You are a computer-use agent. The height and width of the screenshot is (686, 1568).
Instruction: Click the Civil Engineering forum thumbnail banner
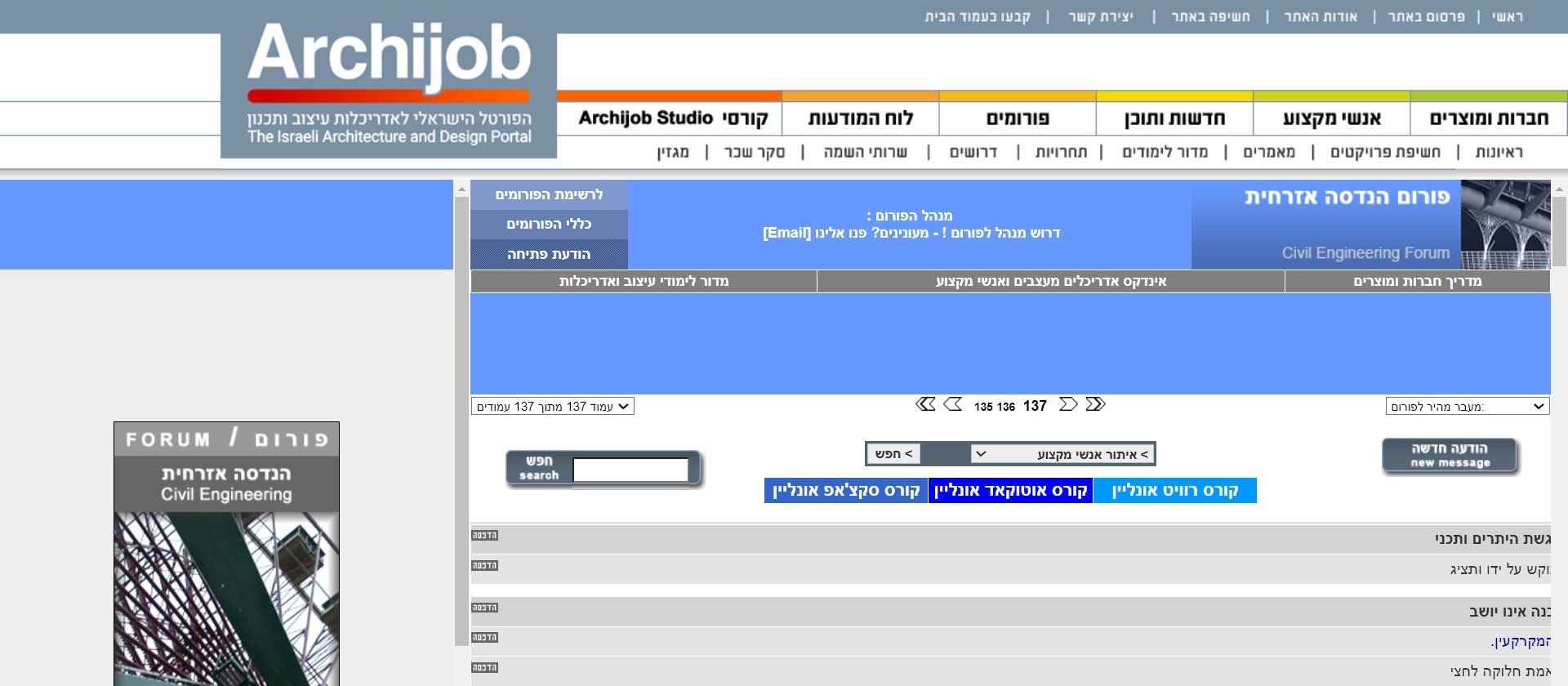tap(226, 554)
